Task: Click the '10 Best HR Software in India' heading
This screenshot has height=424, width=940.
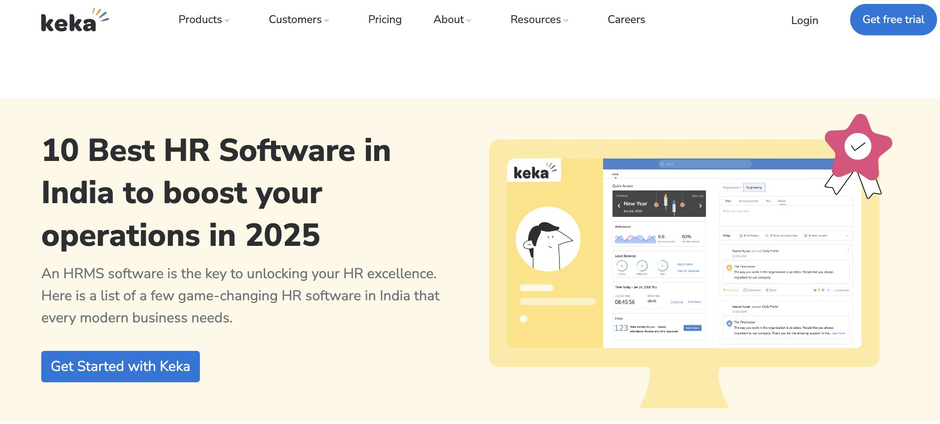Action: [x=216, y=193]
